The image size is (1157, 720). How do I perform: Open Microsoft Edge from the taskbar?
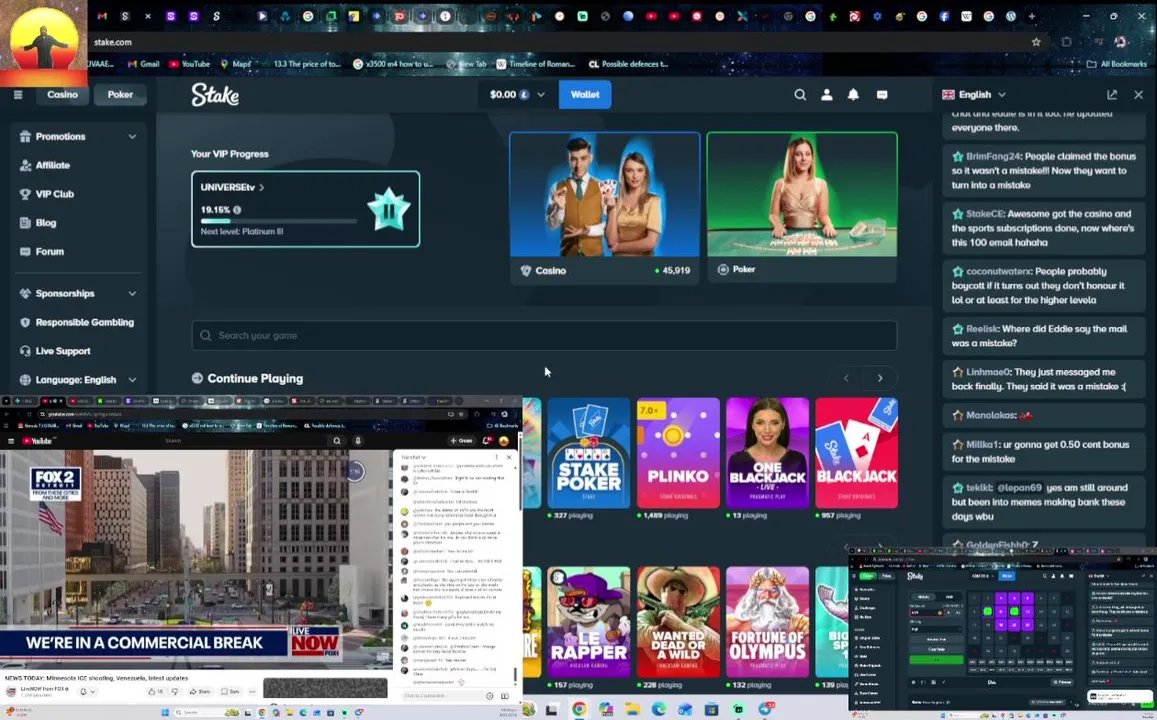coord(658,710)
